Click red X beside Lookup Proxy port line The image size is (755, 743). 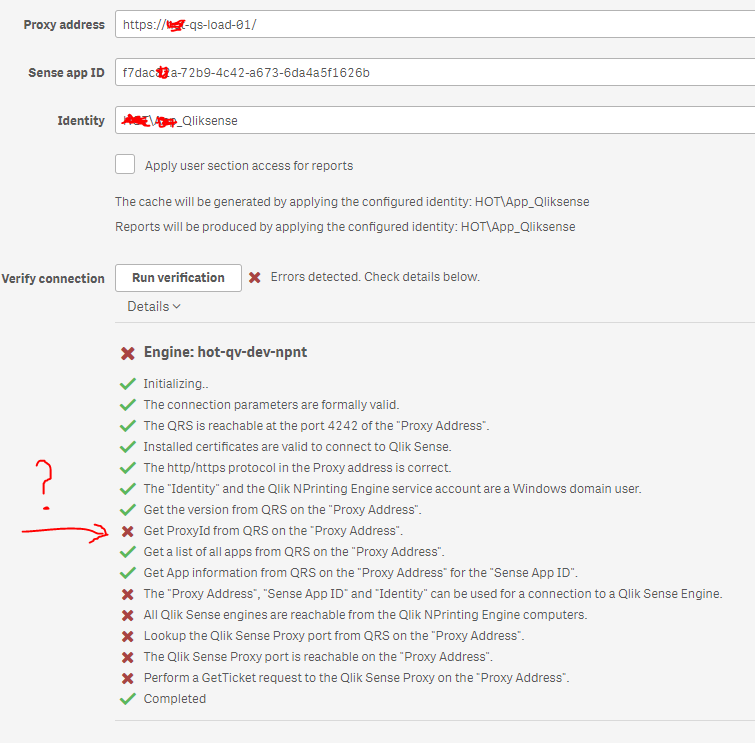tap(127, 636)
